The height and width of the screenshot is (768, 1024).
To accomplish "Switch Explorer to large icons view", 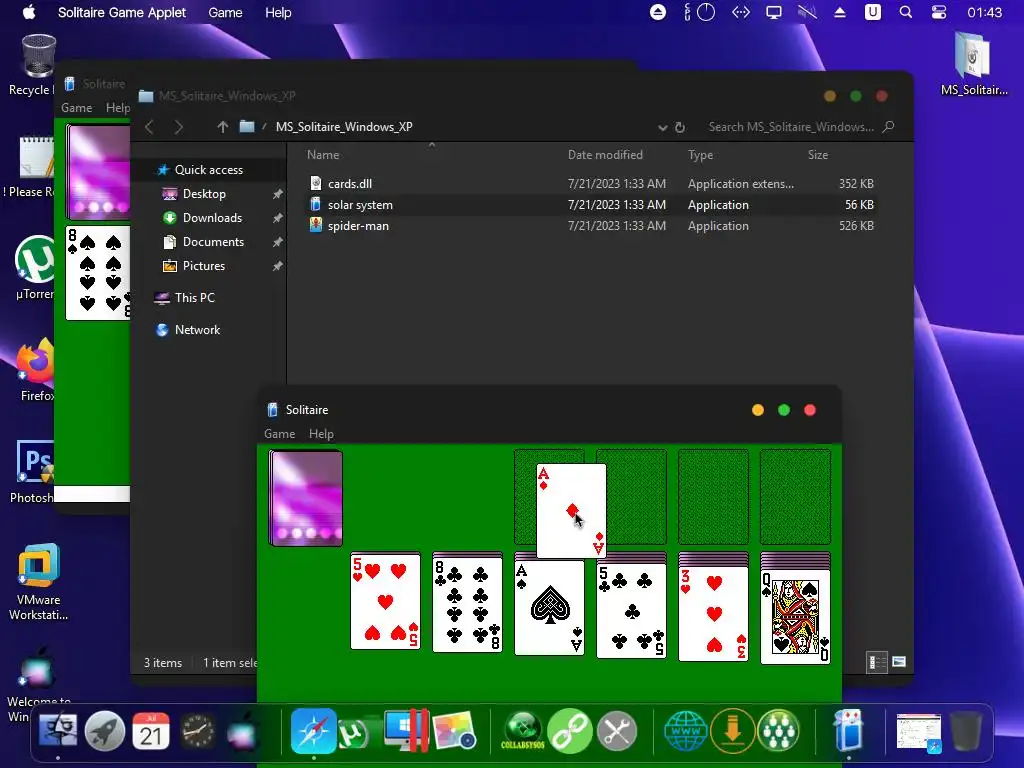I will click(x=899, y=662).
